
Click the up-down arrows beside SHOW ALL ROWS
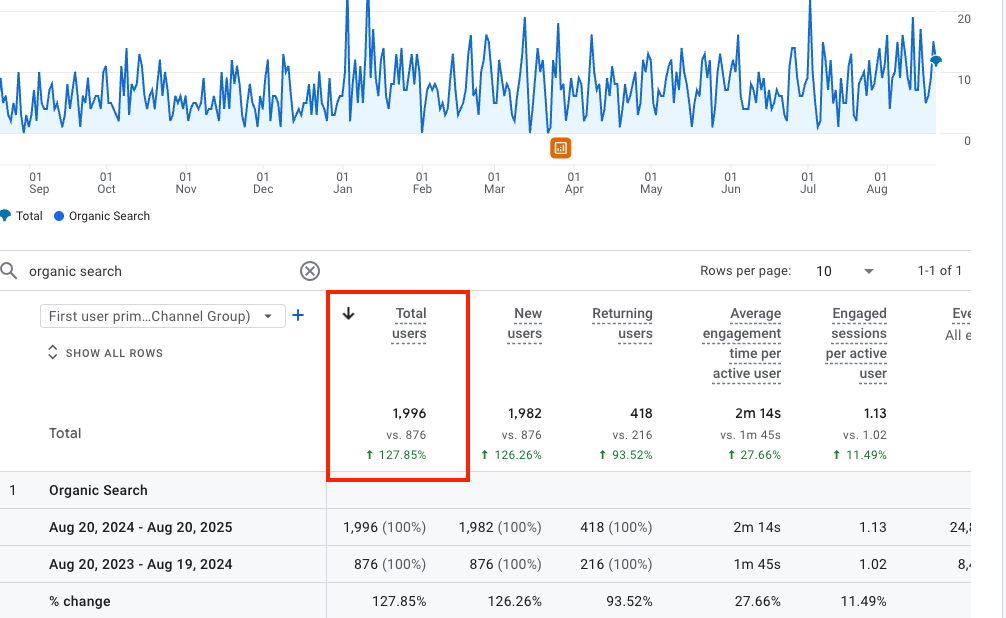point(53,352)
